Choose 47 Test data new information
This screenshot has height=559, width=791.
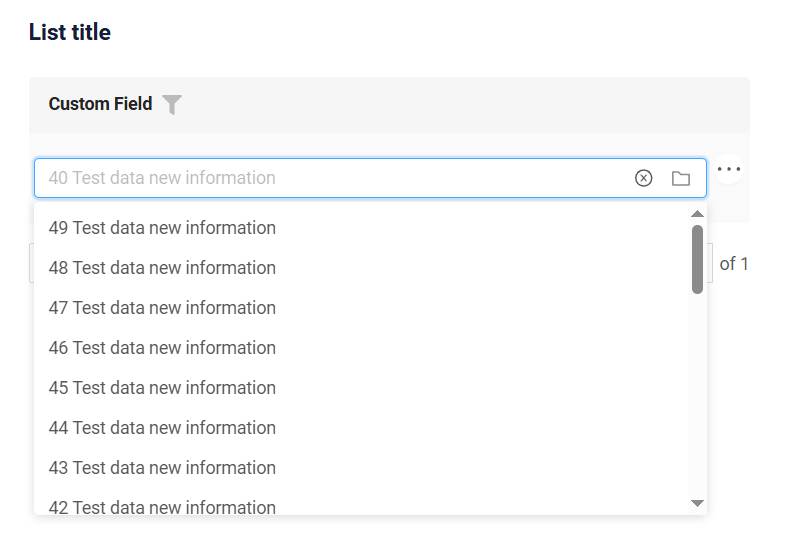click(361, 308)
